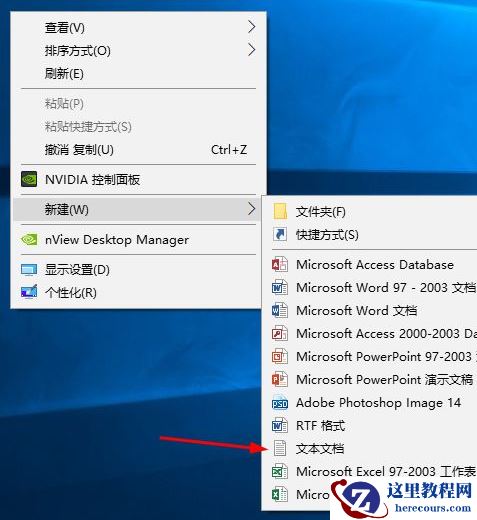Create Microsoft PowerPoint 演示文稿
Image resolution: width=477 pixels, height=520 pixels.
click(x=370, y=380)
